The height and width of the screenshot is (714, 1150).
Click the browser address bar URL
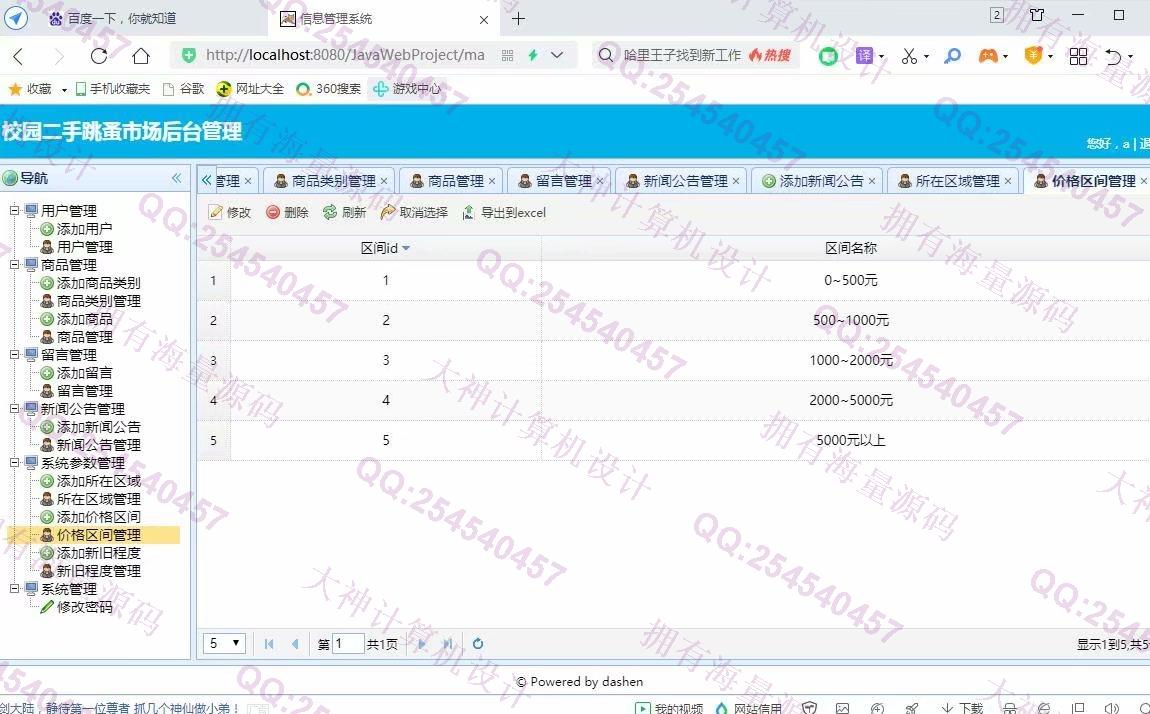345,55
